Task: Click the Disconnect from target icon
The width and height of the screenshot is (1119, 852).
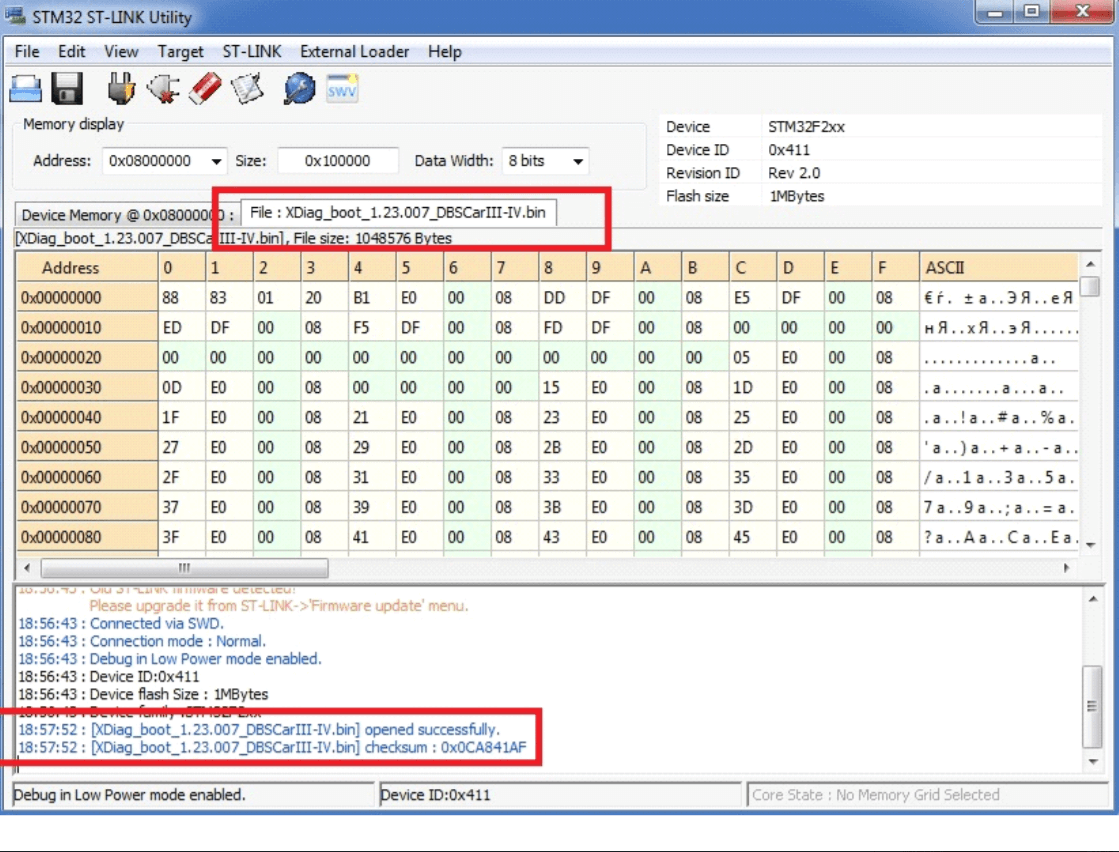Action: tap(163, 88)
